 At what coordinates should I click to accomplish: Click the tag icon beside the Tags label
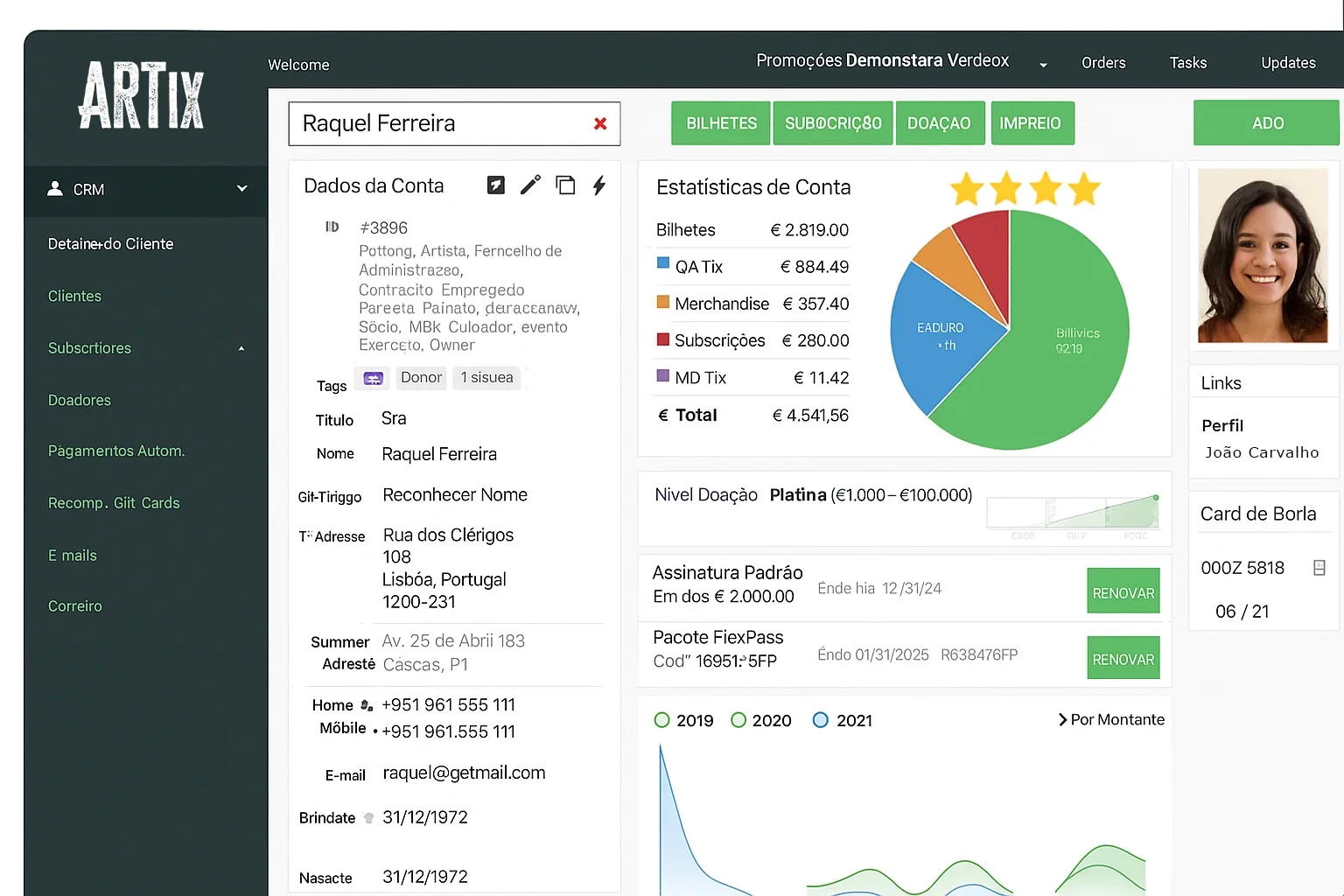(373, 378)
